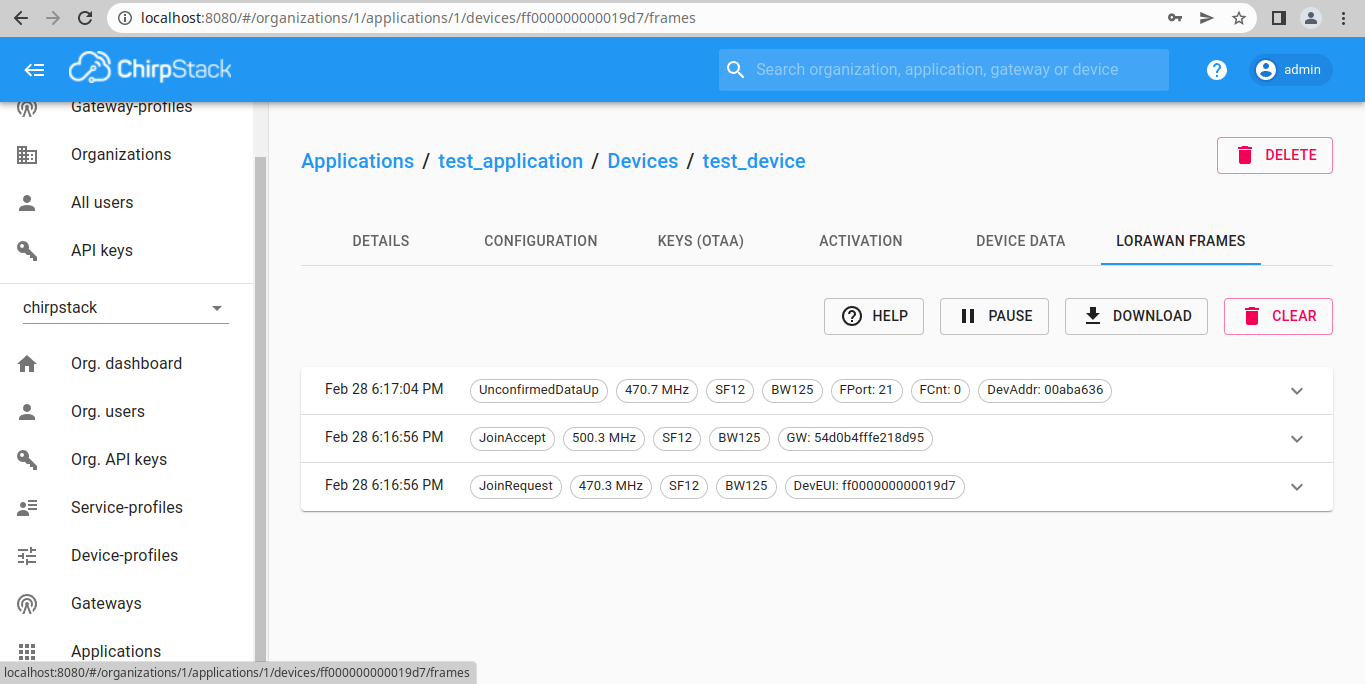Expand the JoinAccept frame details
The height and width of the screenshot is (684, 1365).
(1297, 438)
